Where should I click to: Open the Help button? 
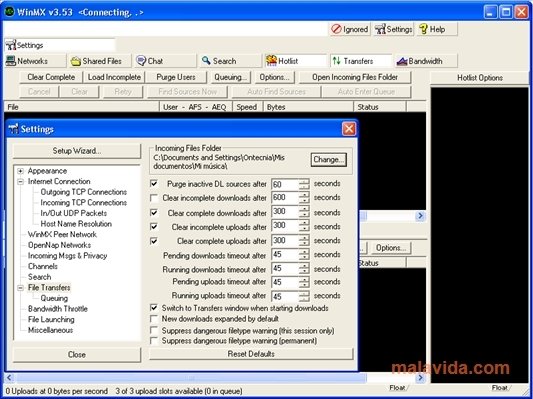(436, 29)
